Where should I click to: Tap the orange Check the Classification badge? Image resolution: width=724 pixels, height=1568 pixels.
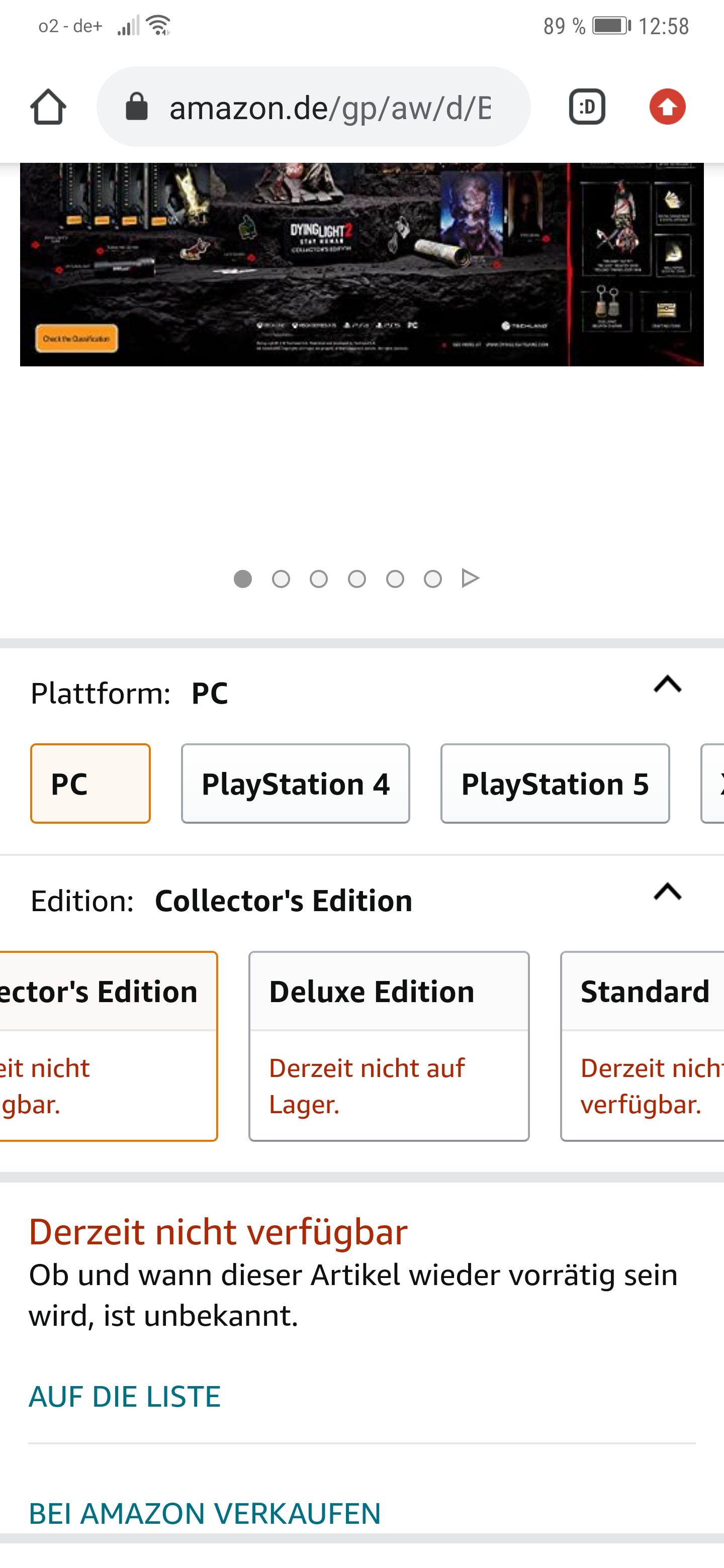tap(77, 338)
